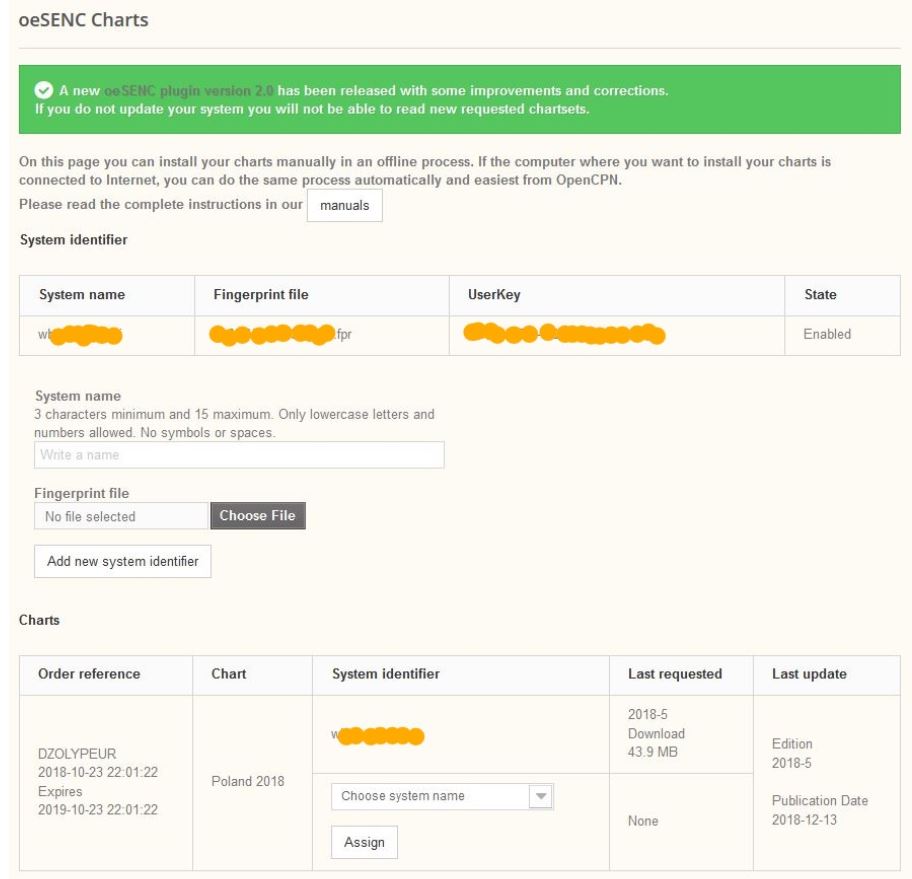
Task: Click the 2018-5 Download 43.9 MB link
Action: 656,733
